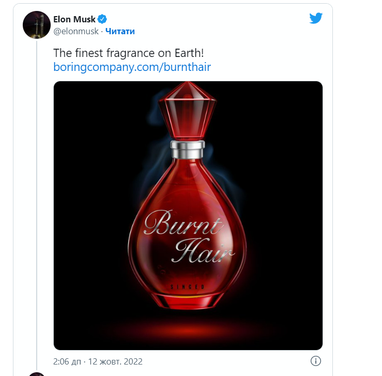Click the blue verified badge next to Elon Musk
This screenshot has height=376, width=382.
point(102,19)
